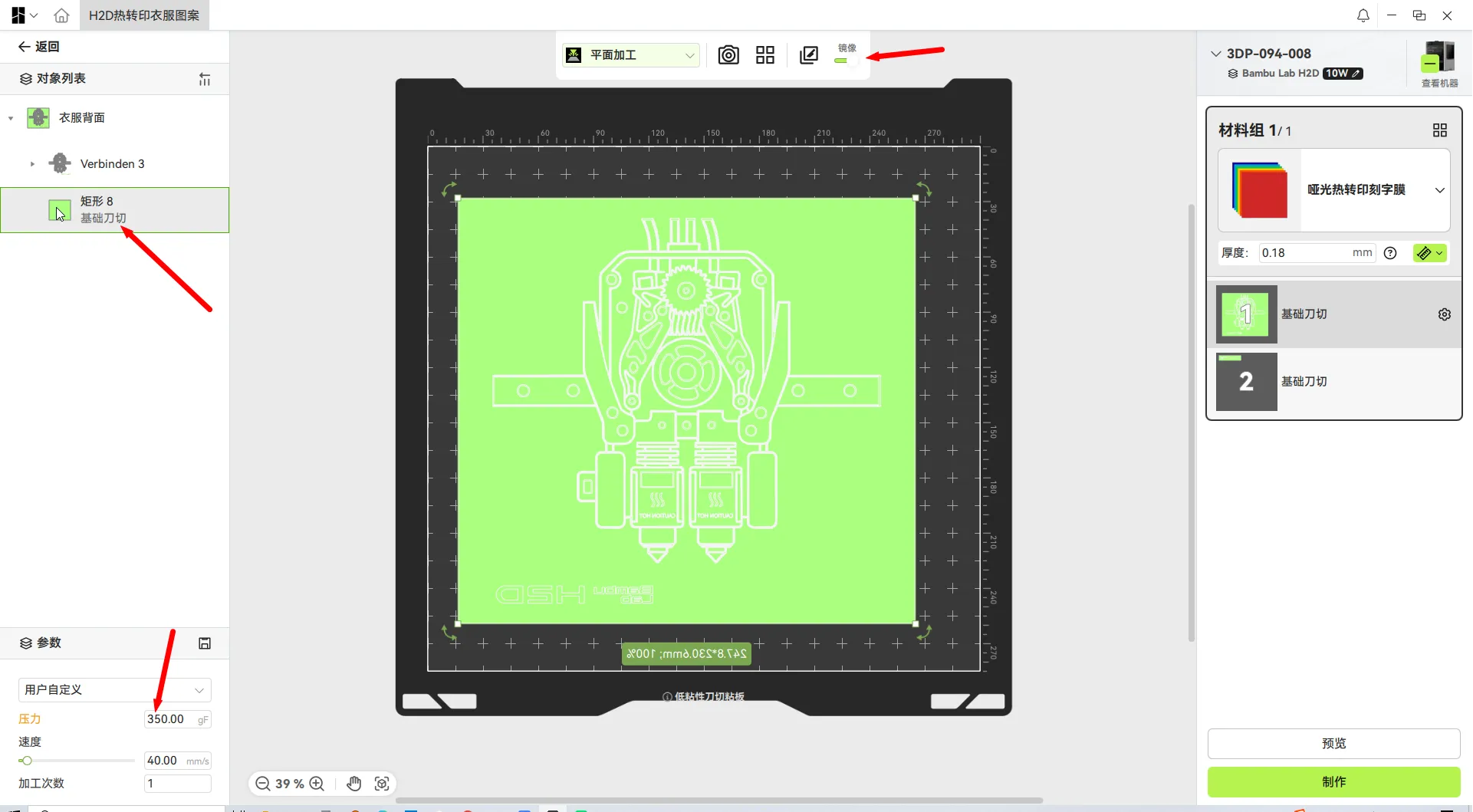Click the hand pan tool
This screenshot has height=812, width=1473.
pos(353,784)
